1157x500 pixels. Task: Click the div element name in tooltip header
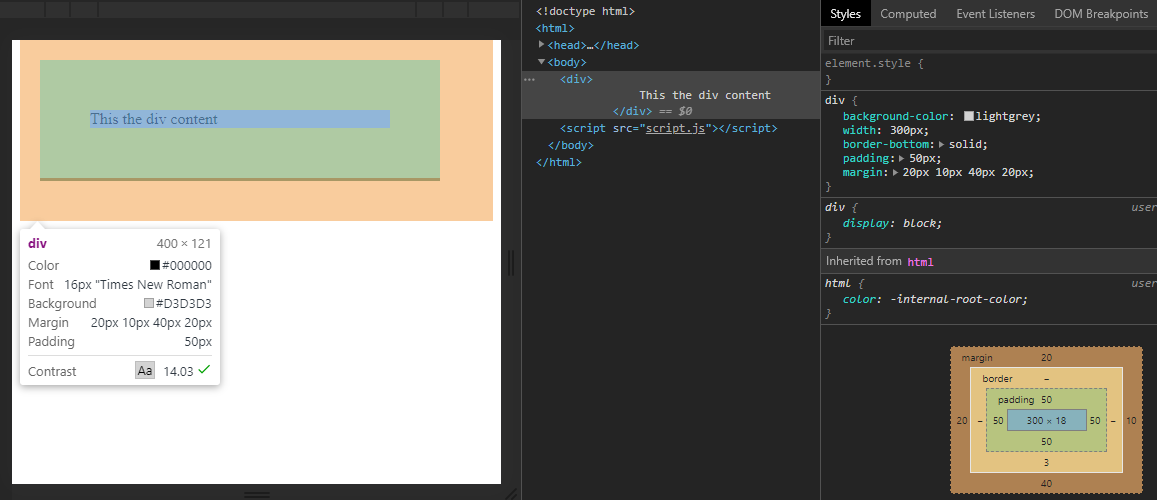(x=37, y=243)
